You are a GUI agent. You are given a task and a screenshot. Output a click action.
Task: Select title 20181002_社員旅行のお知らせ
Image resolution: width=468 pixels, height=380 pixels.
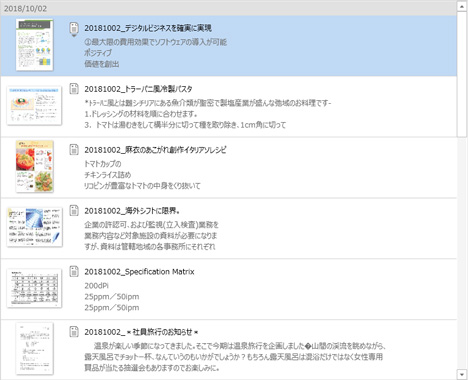pyautogui.click(x=142, y=332)
